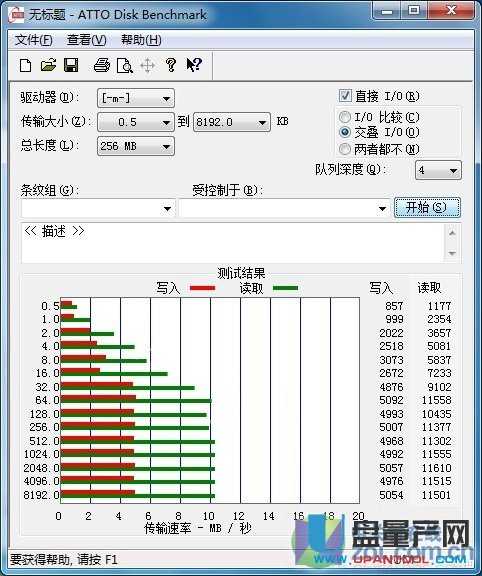Screen dimensions: 482x576
Task: Click description box scroll down arrow
Action: 452,253
